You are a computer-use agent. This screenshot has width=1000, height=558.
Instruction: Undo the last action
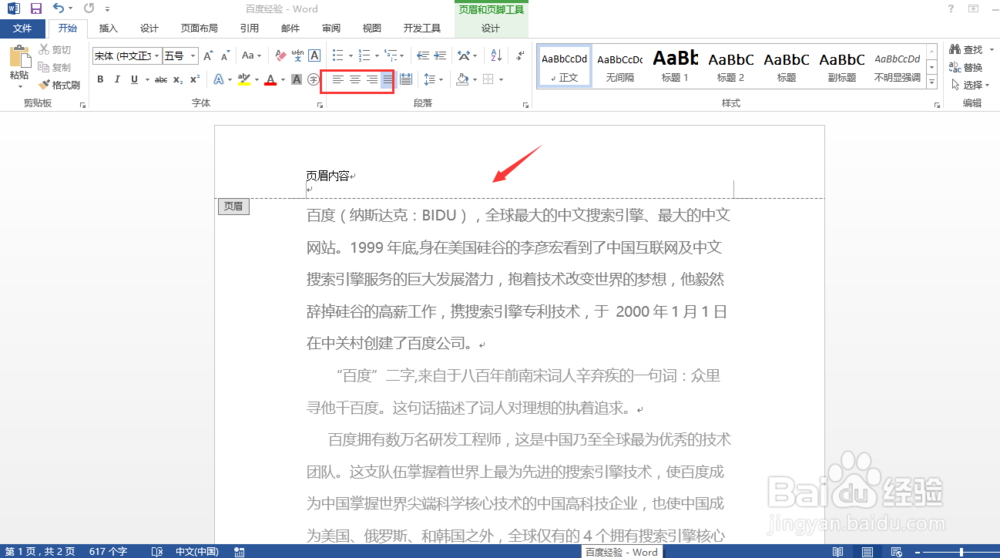[58, 8]
